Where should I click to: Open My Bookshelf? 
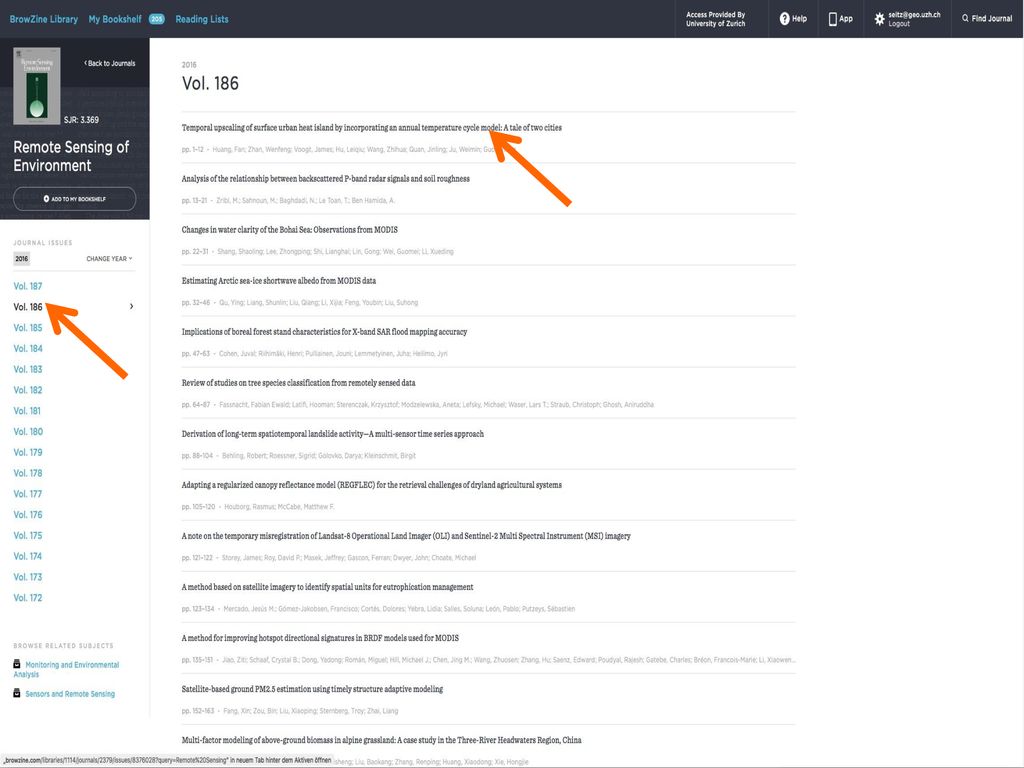point(115,19)
